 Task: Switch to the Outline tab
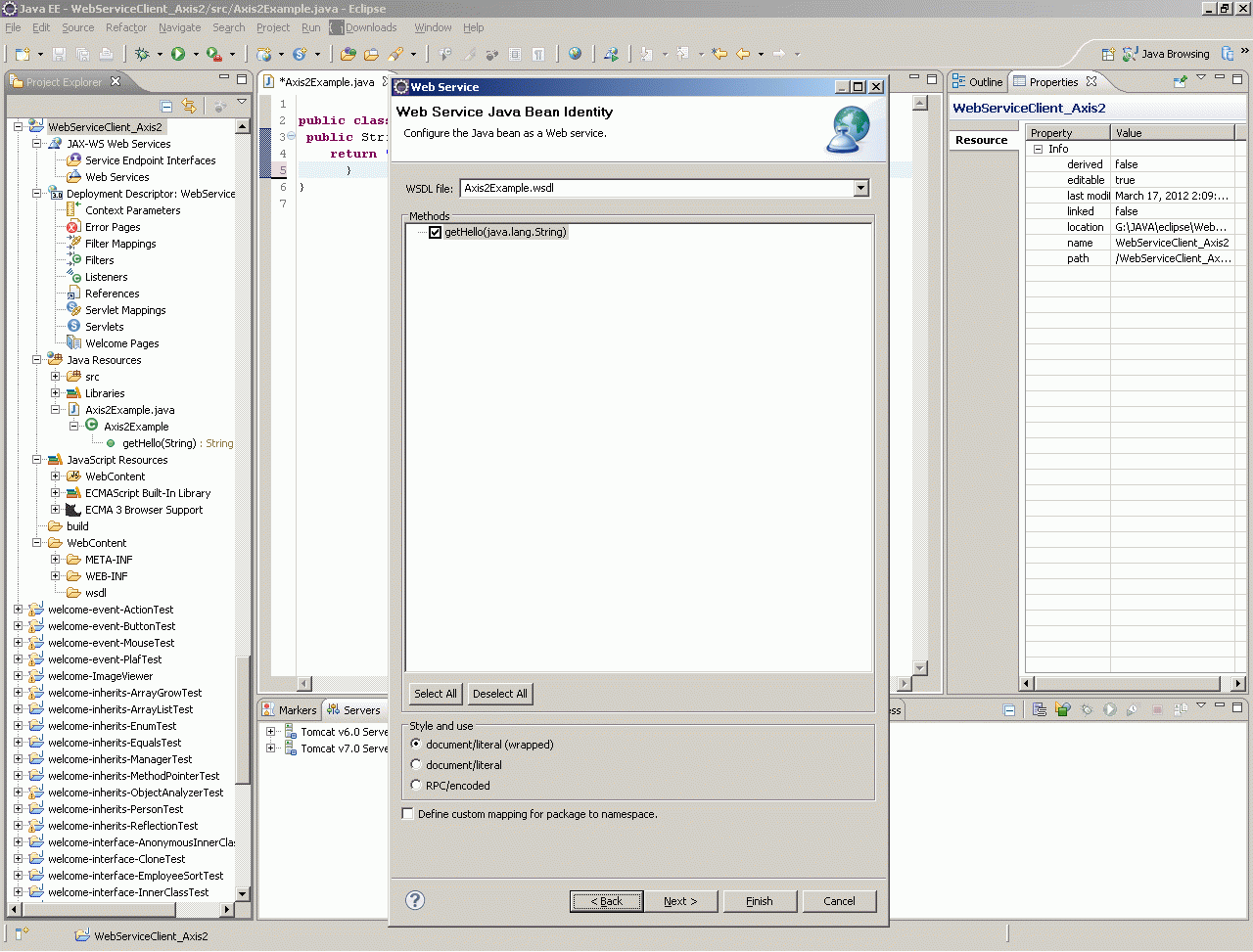click(978, 82)
